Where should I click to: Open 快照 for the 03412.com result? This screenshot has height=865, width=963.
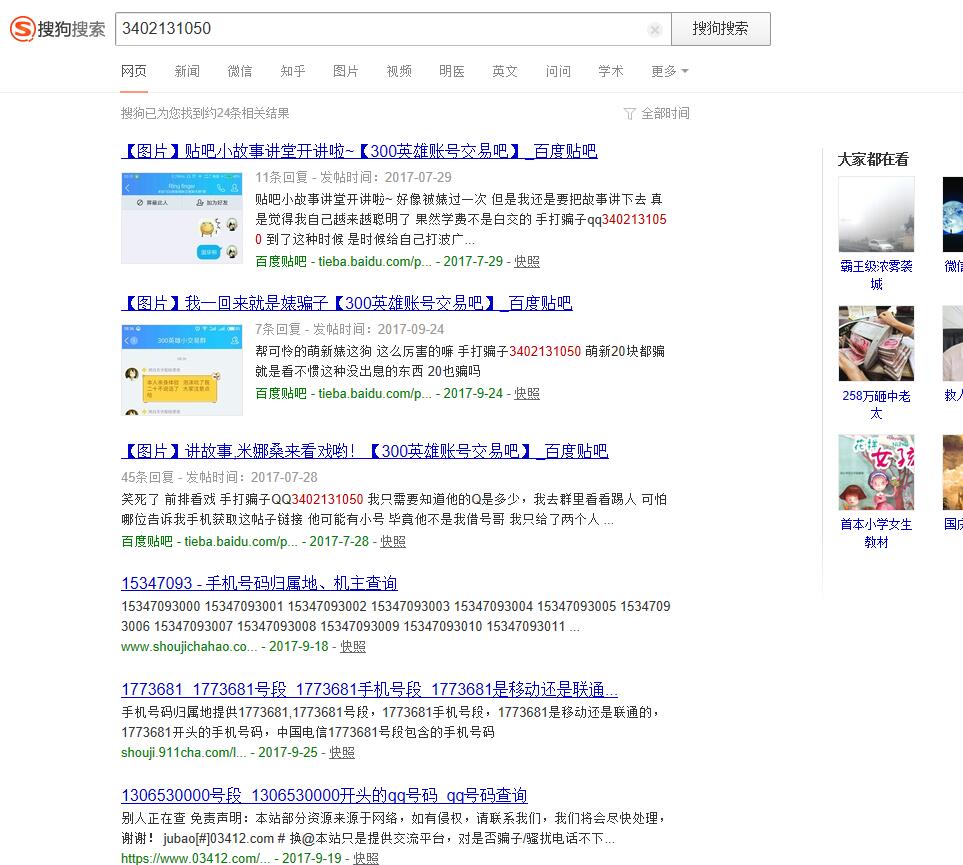(x=366, y=858)
